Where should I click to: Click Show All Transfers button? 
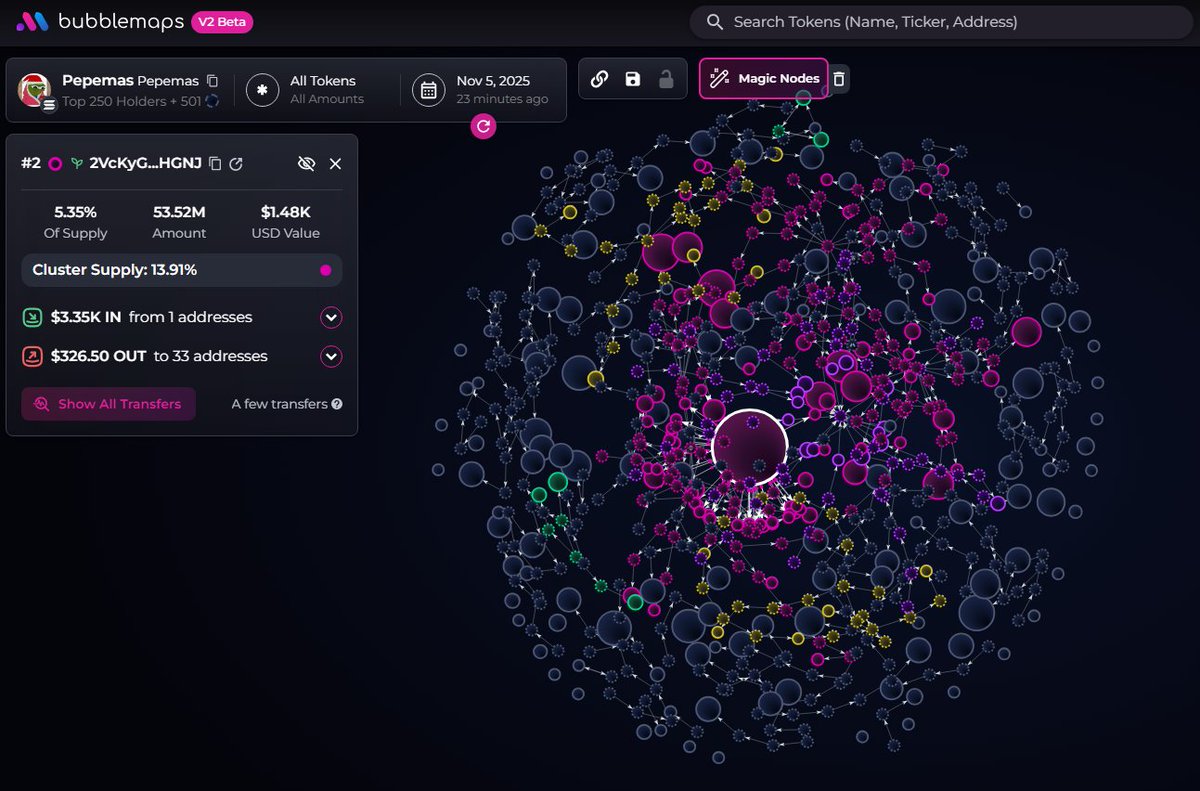[108, 404]
